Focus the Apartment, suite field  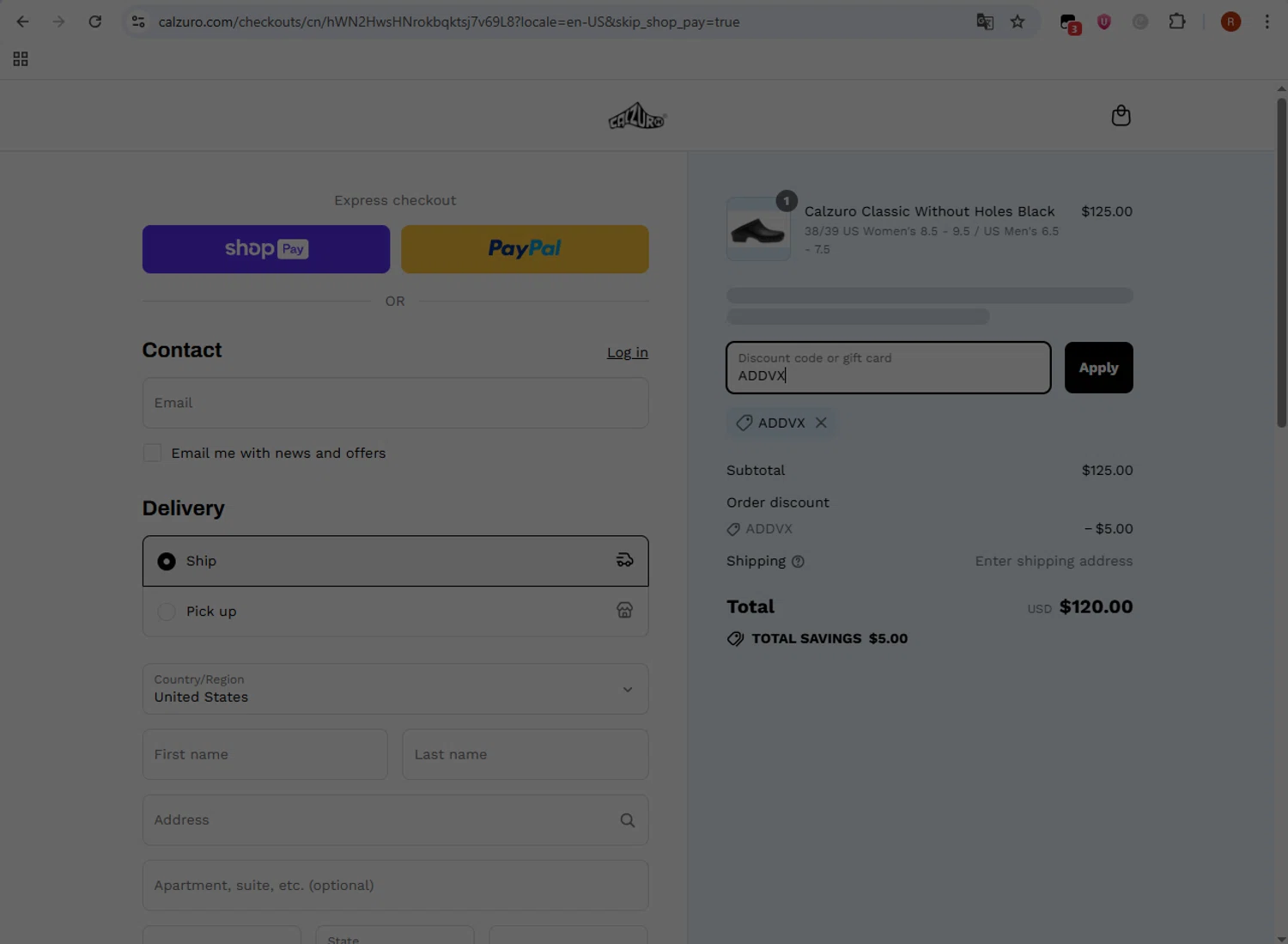(x=395, y=886)
